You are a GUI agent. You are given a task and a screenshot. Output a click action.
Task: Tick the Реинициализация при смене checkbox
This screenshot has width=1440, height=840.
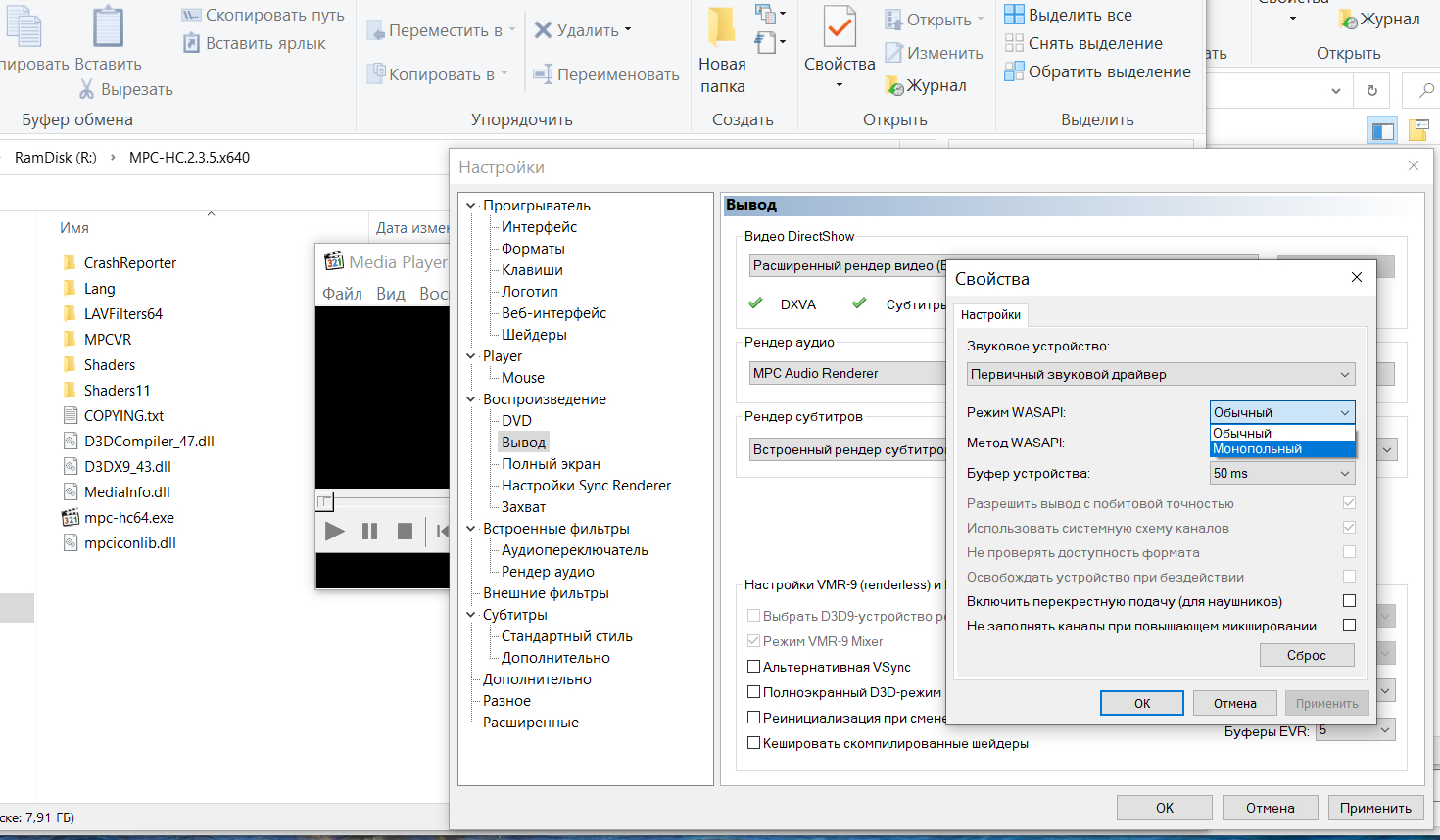tap(754, 718)
